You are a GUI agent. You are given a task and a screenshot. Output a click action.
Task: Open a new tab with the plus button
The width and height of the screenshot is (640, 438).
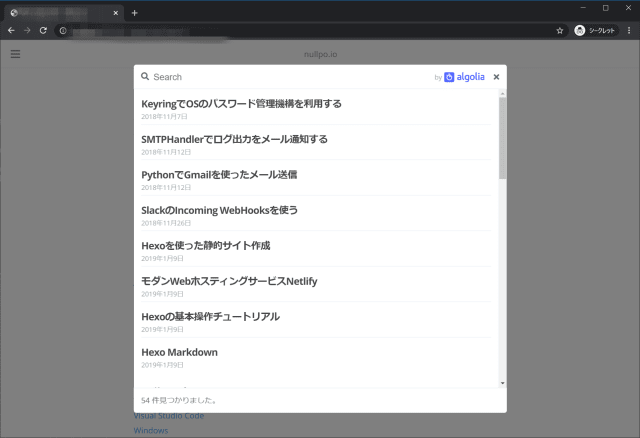coord(134,13)
